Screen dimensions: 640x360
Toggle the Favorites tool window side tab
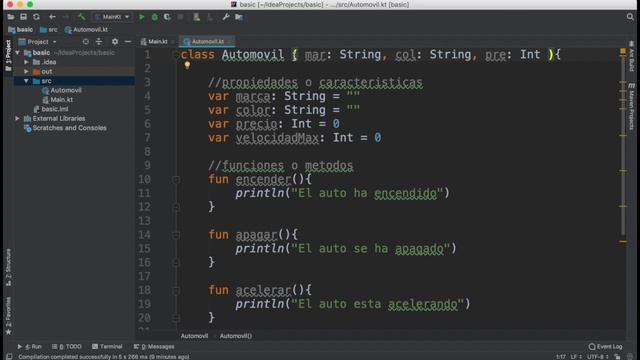(x=8, y=316)
